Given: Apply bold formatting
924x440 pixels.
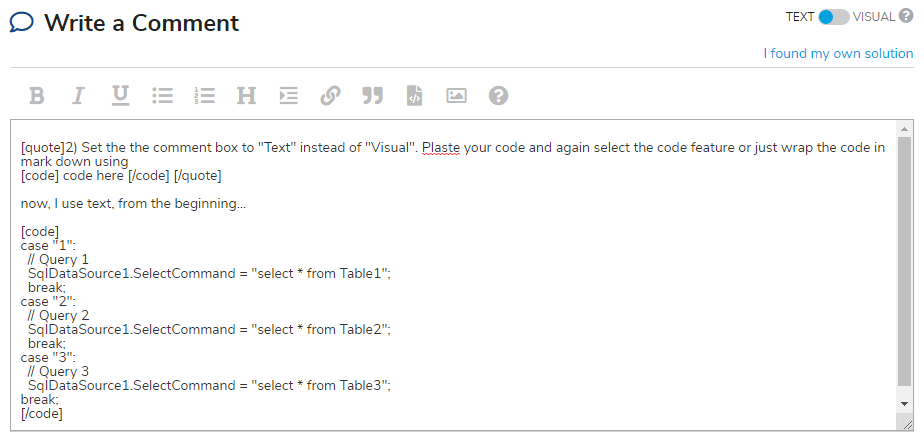Looking at the screenshot, I should click(37, 96).
